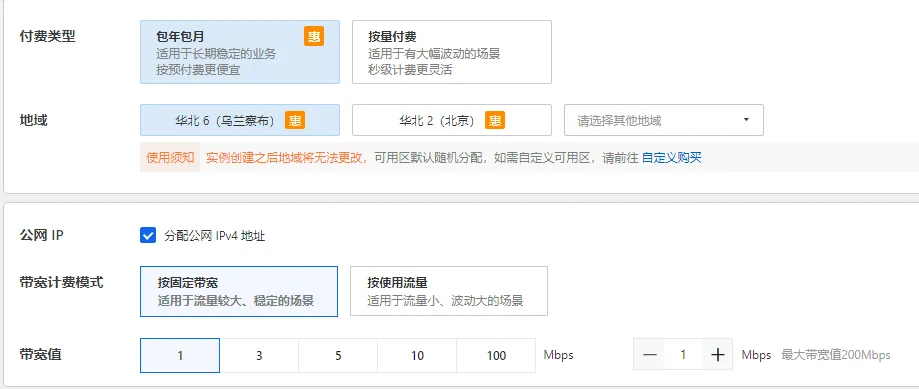
Task: Select 按量付费 payment type
Action: [x=452, y=52]
